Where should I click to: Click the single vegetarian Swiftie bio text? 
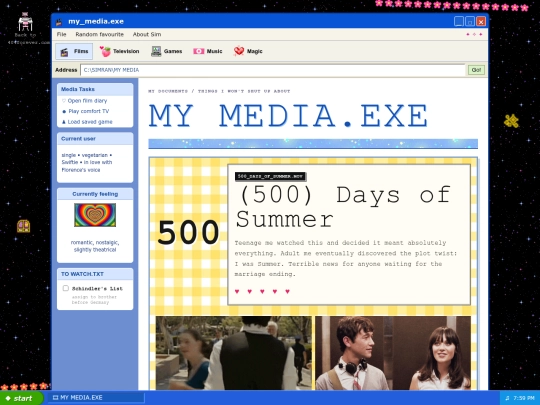coord(87,162)
